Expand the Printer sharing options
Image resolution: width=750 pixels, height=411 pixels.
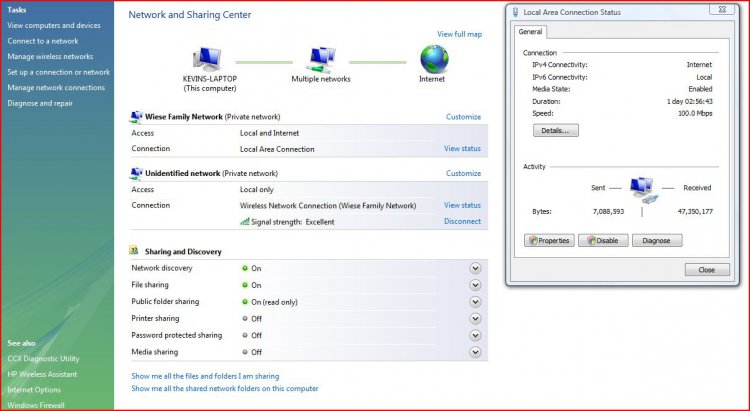pos(475,319)
